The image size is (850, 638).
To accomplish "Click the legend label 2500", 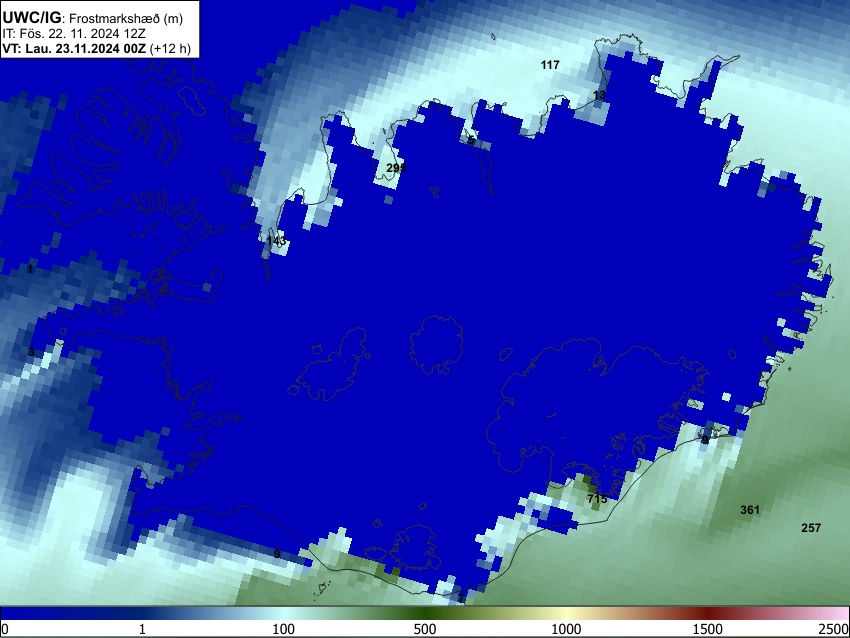I will coord(834,629).
